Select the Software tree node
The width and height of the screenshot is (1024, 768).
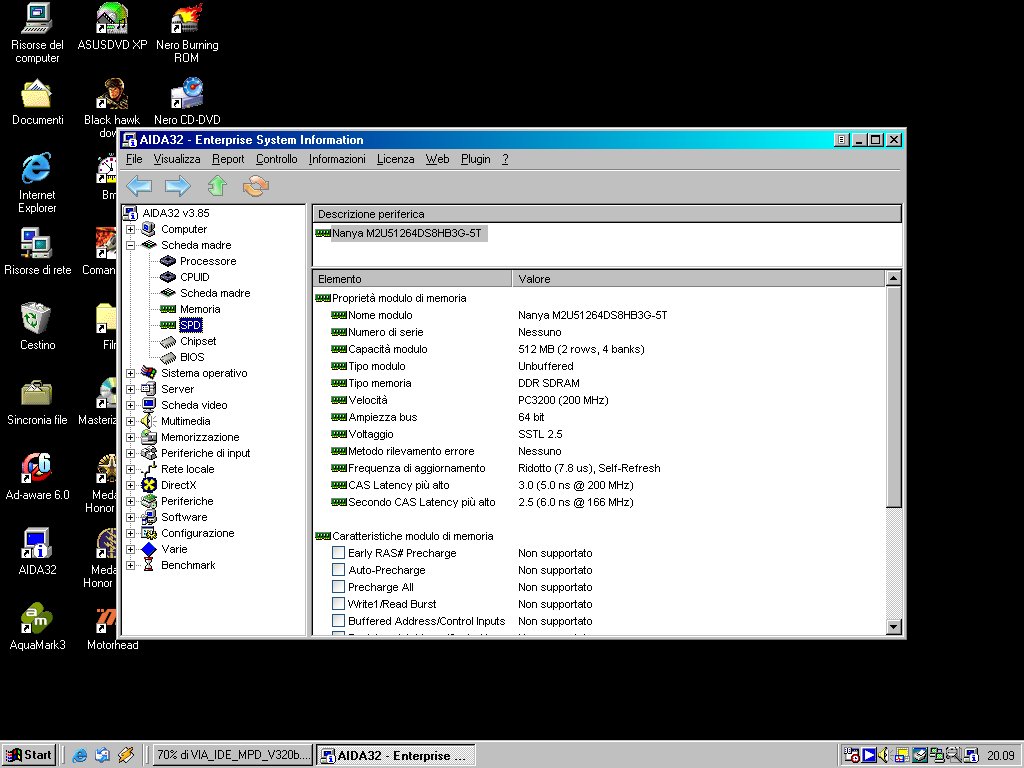pos(184,517)
